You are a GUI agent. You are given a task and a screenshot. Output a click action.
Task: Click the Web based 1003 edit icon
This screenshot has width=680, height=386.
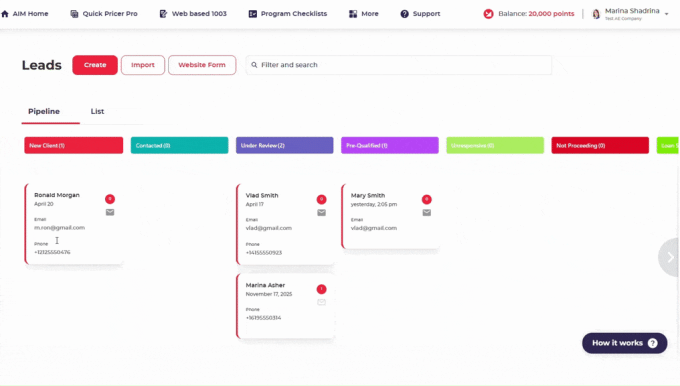(163, 14)
